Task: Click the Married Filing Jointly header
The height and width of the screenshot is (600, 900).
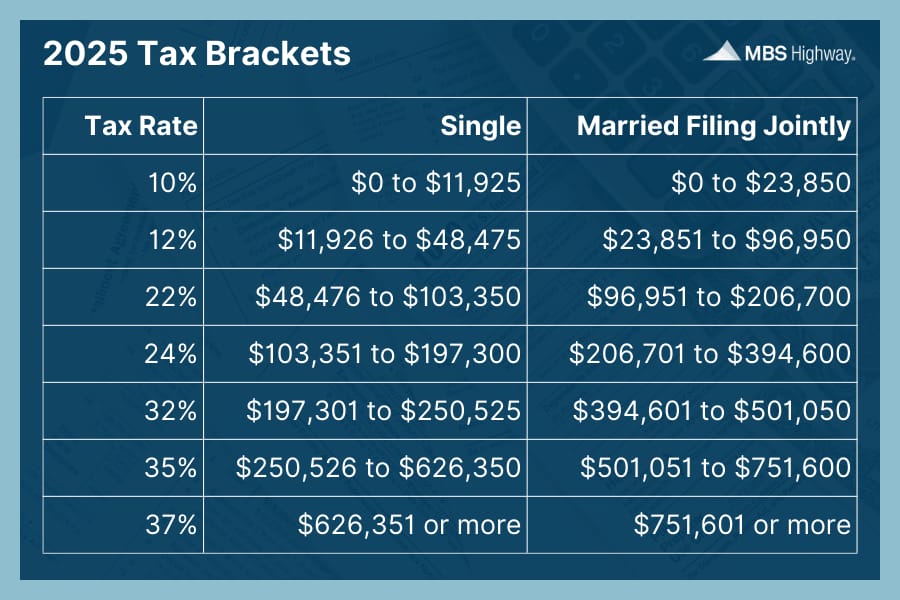Action: pyautogui.click(x=692, y=126)
